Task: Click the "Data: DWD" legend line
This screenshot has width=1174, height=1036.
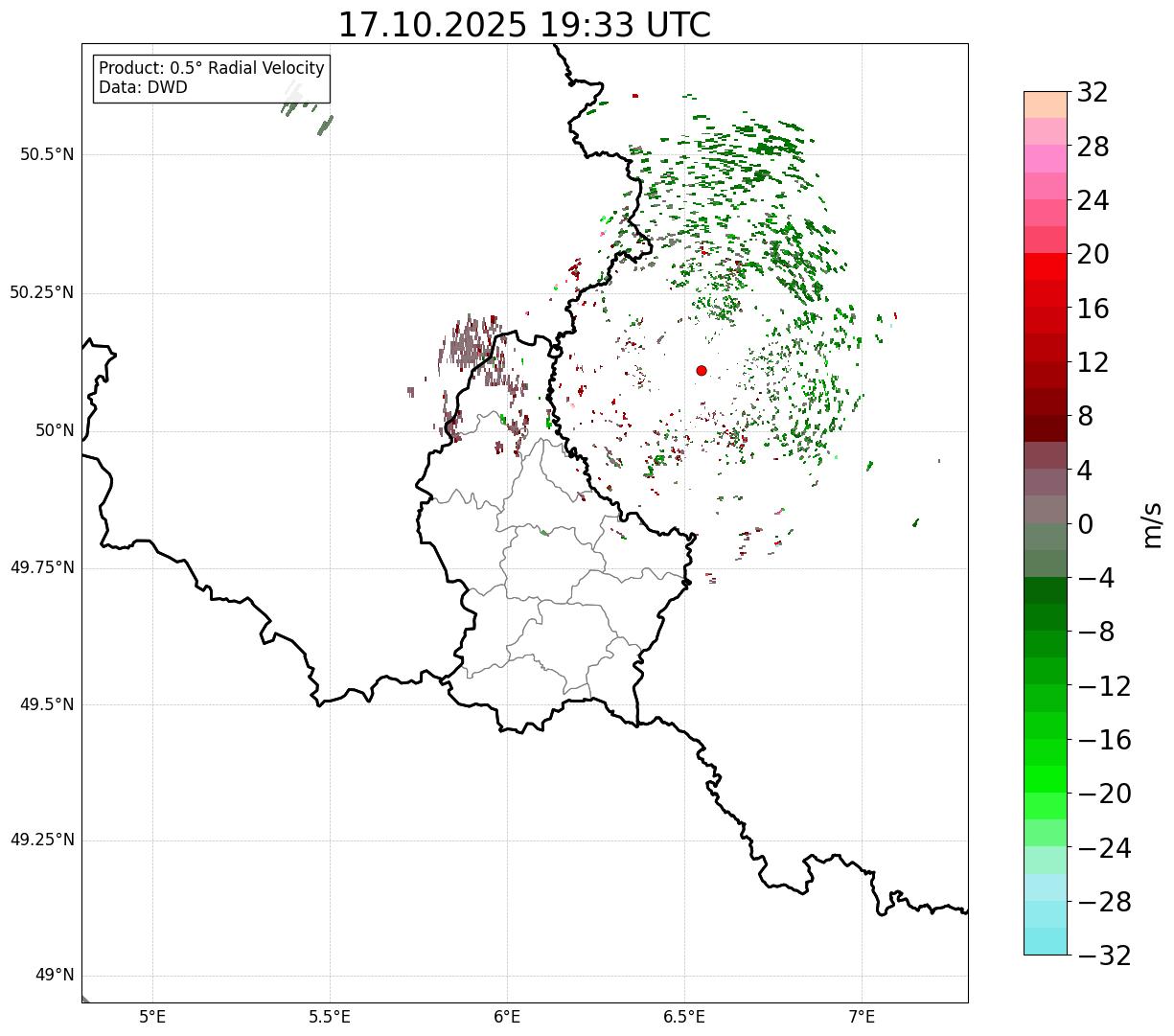Action: (143, 87)
